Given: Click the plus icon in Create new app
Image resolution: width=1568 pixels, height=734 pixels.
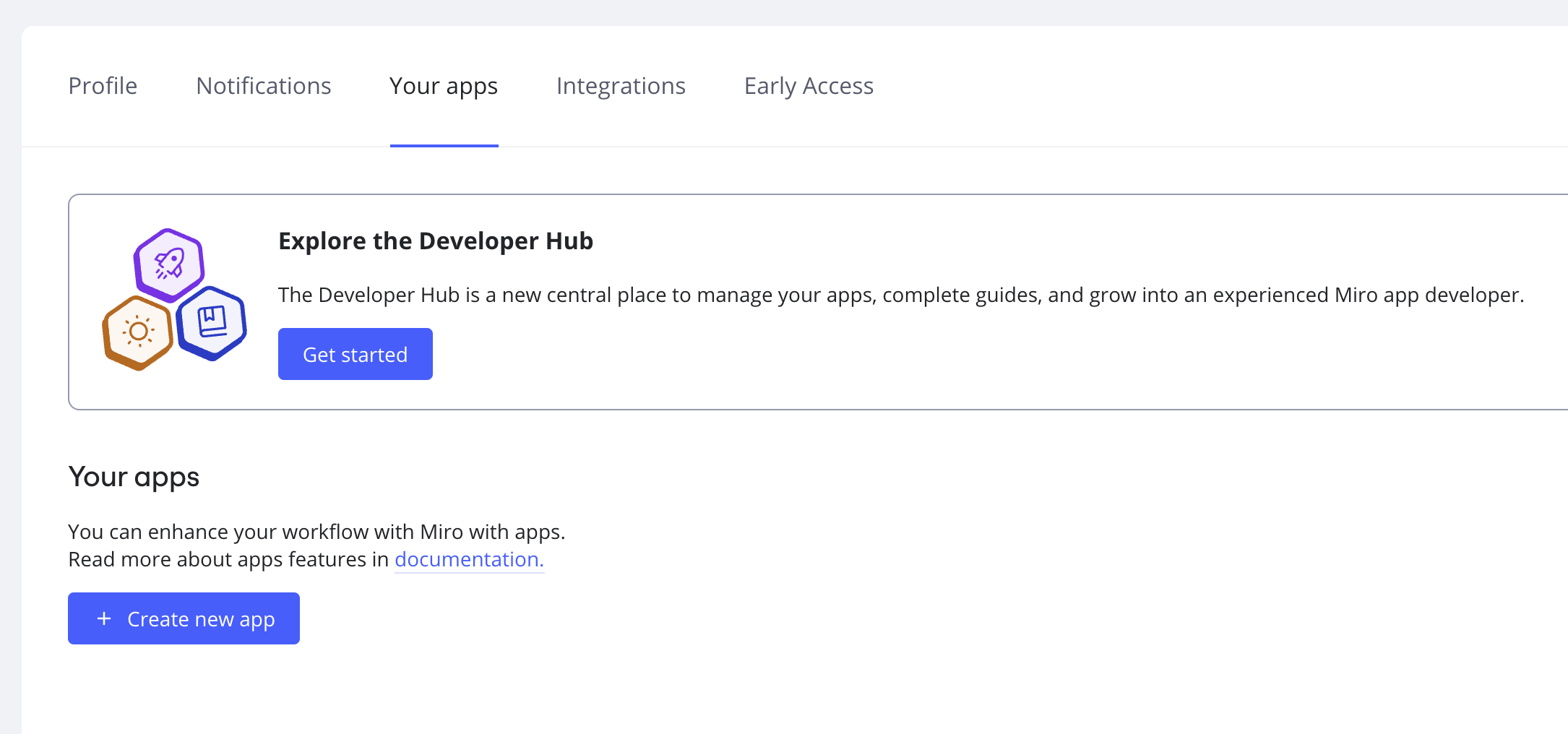Looking at the screenshot, I should tap(104, 618).
